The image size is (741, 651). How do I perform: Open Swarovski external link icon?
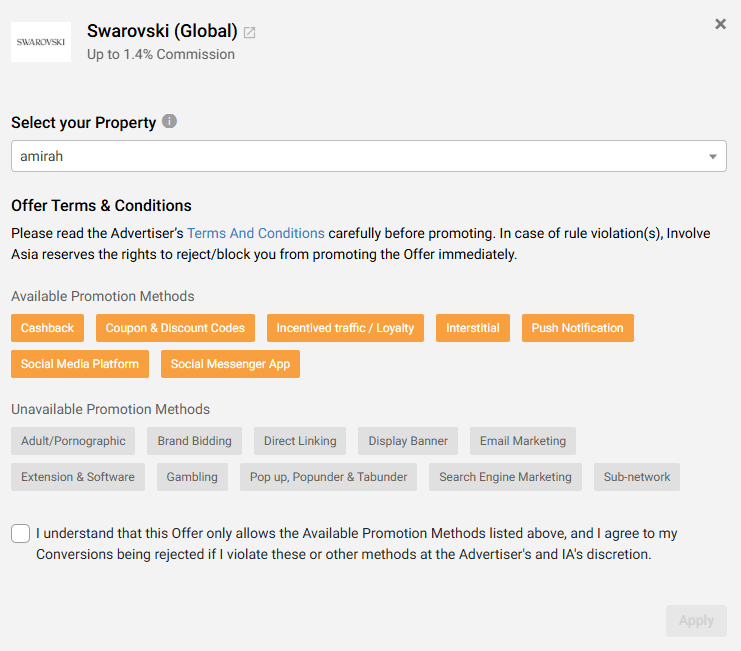click(250, 32)
